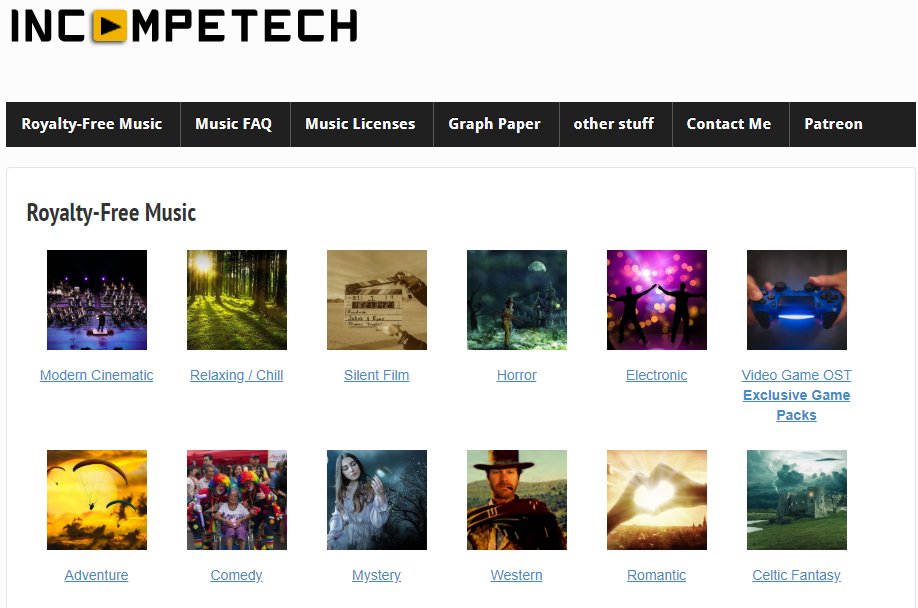Click the Comedy text link
Viewport: 918px width, 608px height.
[237, 575]
